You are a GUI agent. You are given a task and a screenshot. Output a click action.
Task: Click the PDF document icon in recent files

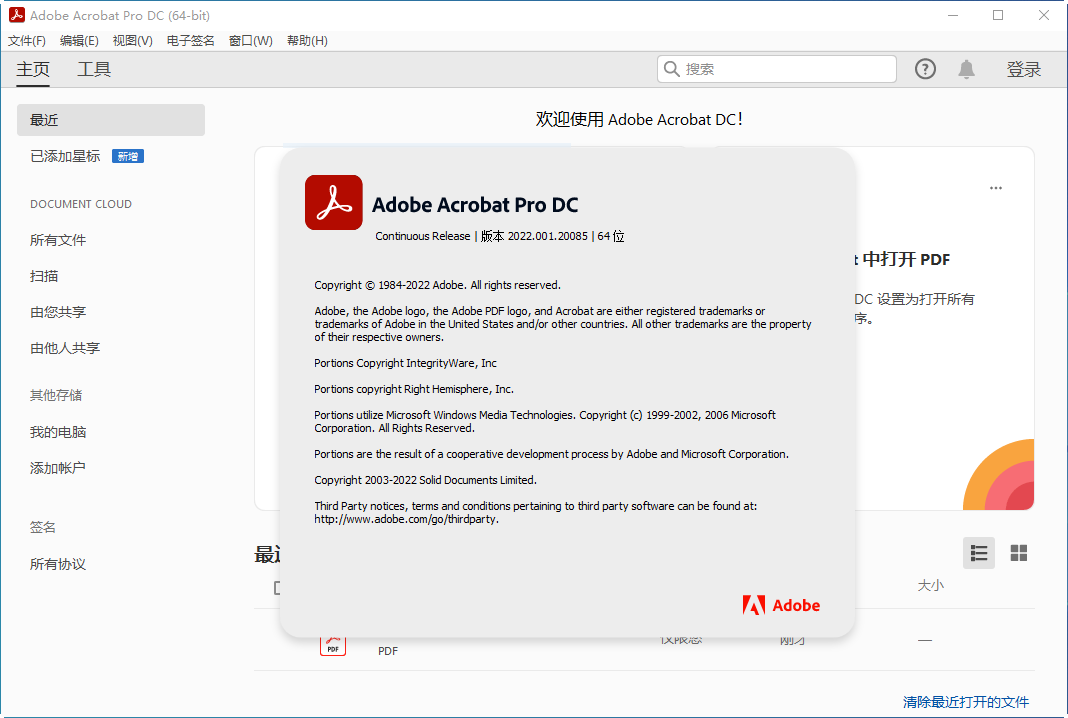click(332, 645)
